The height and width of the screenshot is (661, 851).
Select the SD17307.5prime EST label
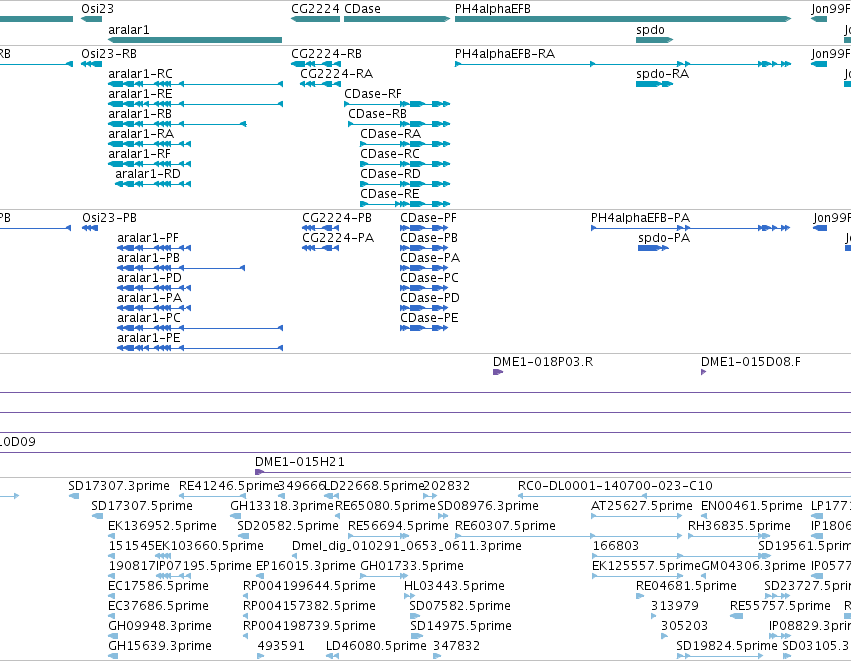click(x=142, y=506)
